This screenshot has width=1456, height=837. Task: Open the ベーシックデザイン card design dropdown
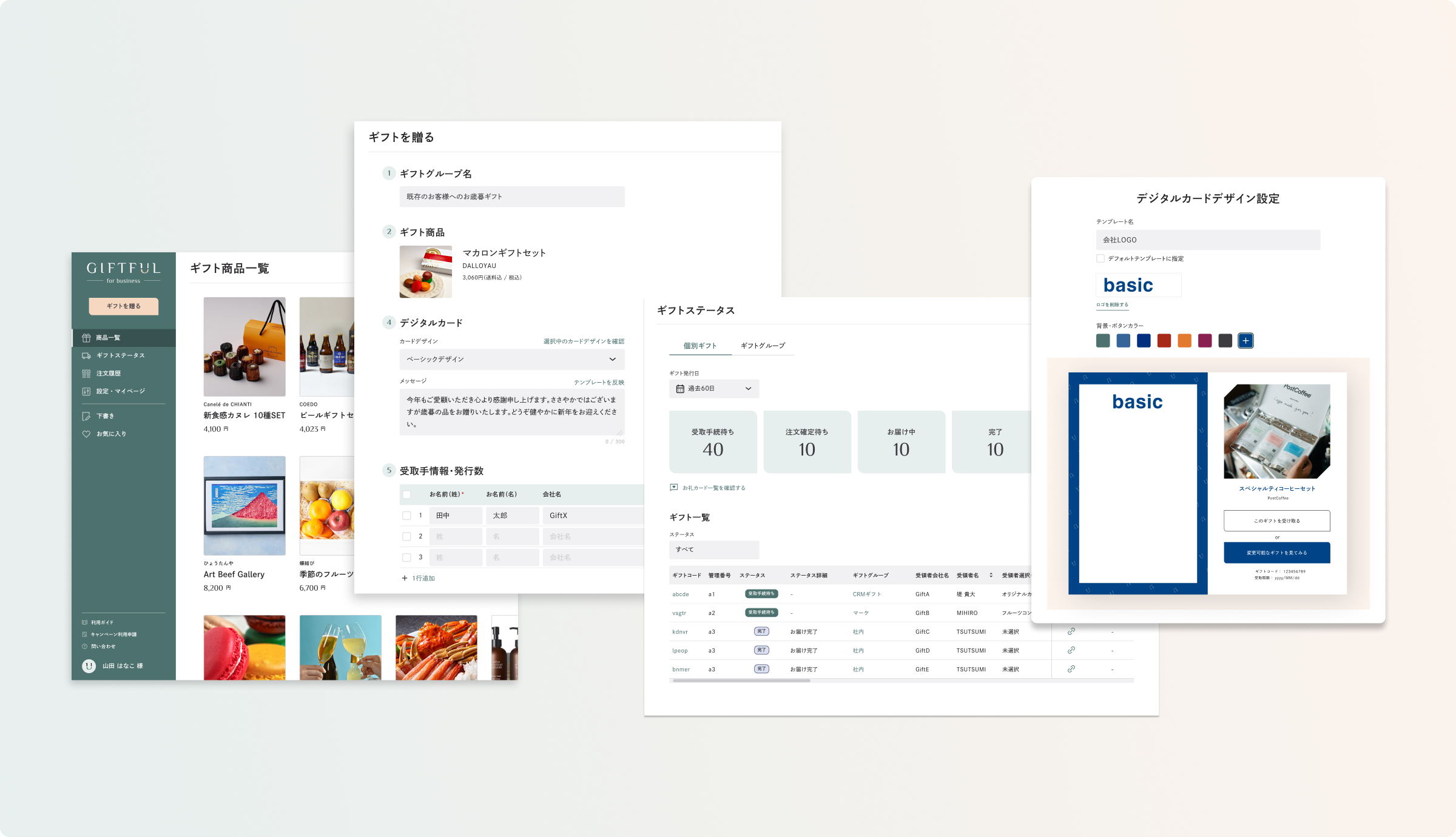(511, 359)
